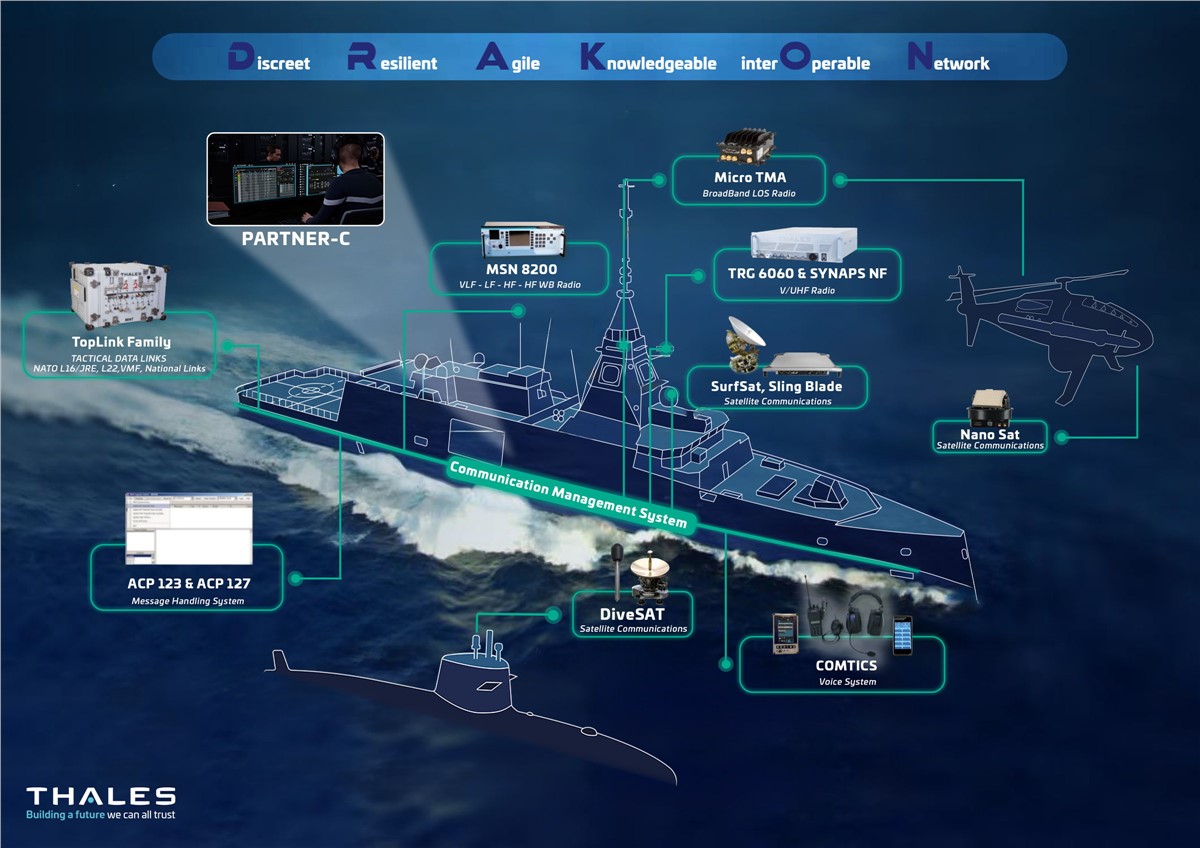Viewport: 1200px width, 848px height.
Task: Click the Micro TMA title
Action: click(750, 177)
